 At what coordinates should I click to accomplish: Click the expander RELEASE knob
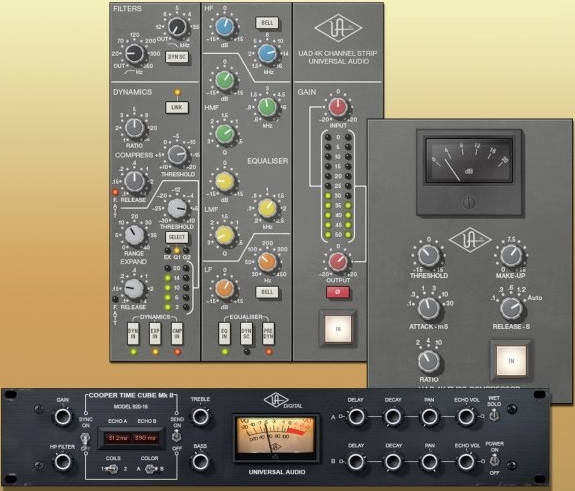pyautogui.click(x=134, y=288)
